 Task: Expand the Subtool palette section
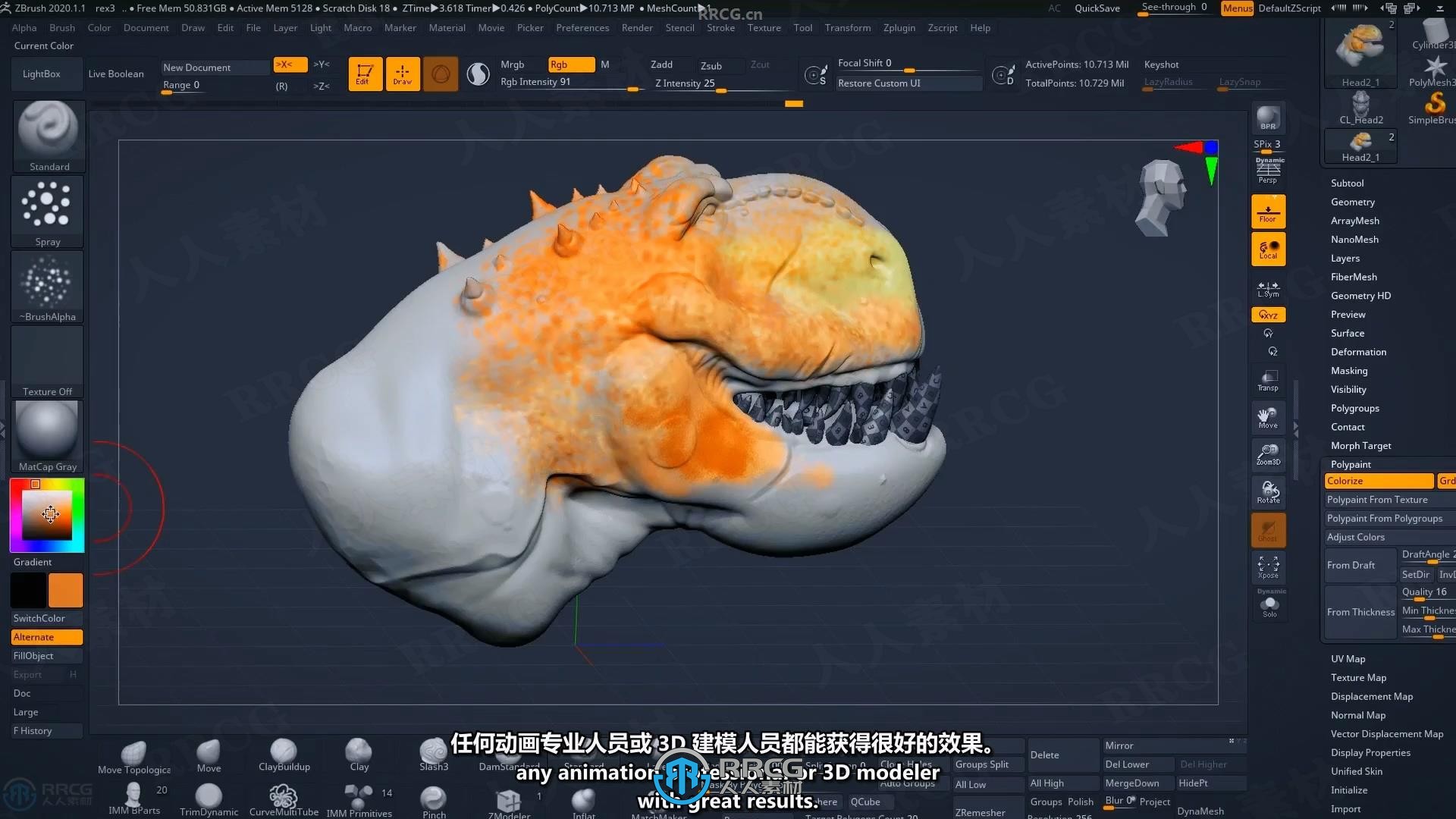[x=1347, y=183]
